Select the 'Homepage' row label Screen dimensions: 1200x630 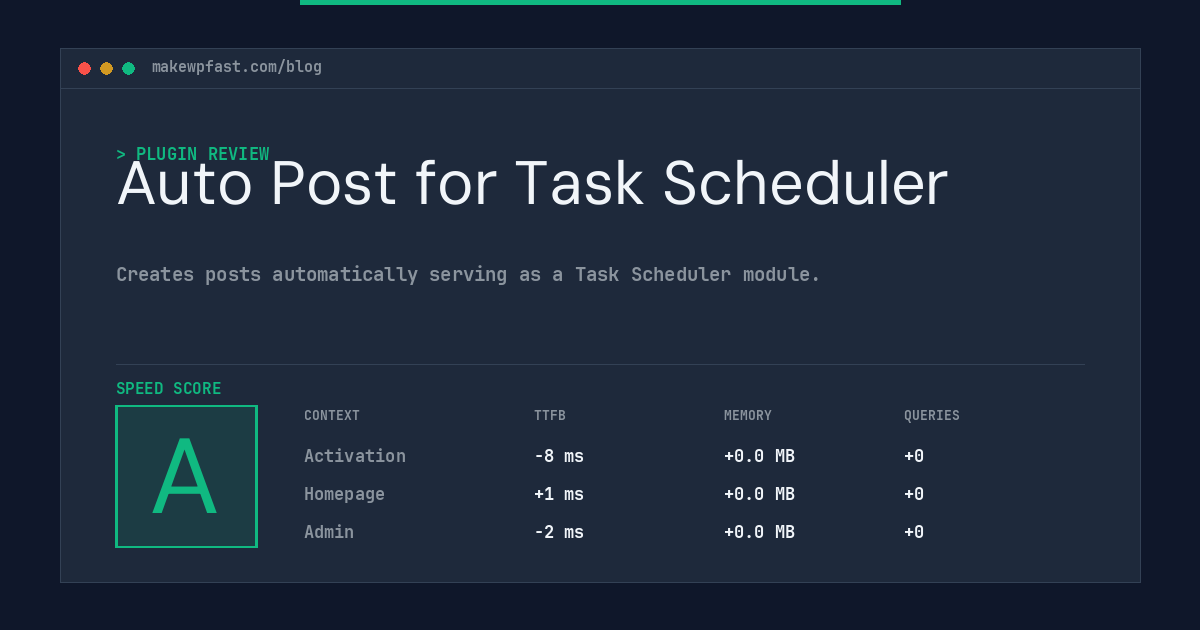click(344, 494)
